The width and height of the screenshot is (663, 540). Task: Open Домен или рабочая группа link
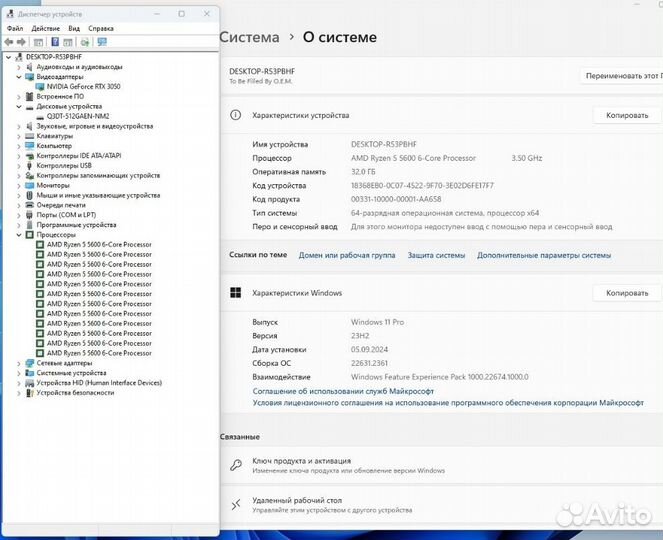[x=347, y=255]
